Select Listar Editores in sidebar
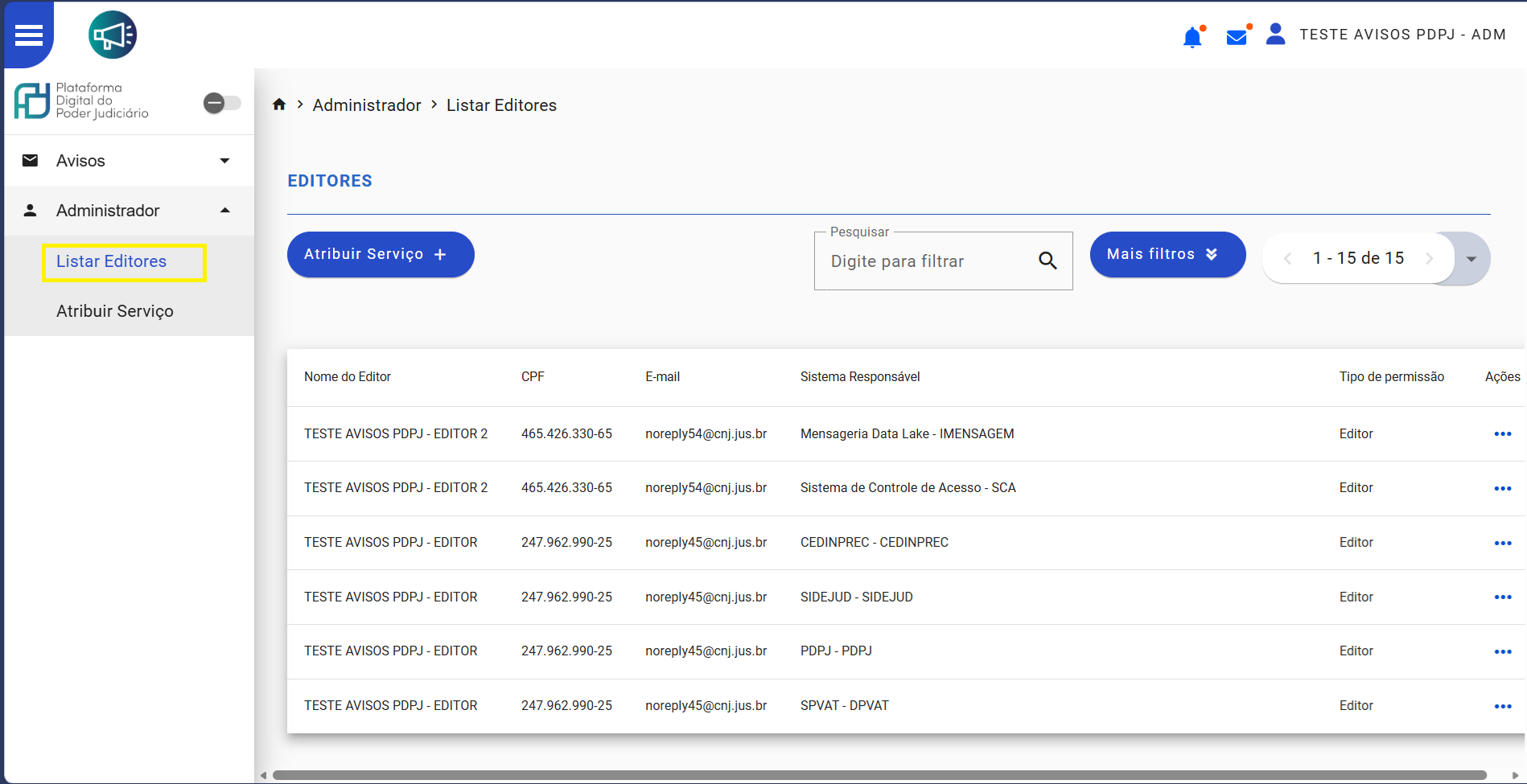Viewport: 1527px width, 784px height. pos(112,261)
